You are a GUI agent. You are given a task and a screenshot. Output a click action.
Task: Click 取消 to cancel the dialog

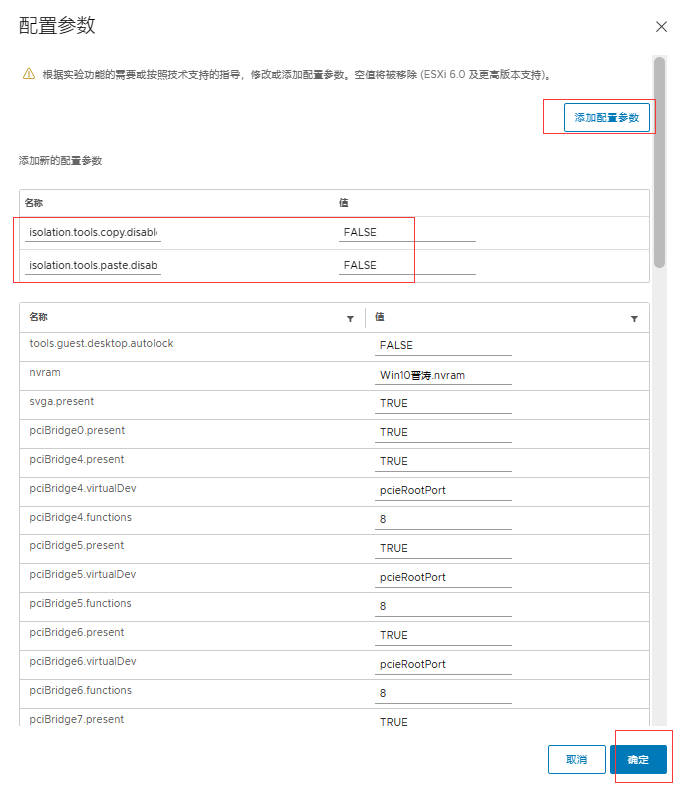pos(577,760)
